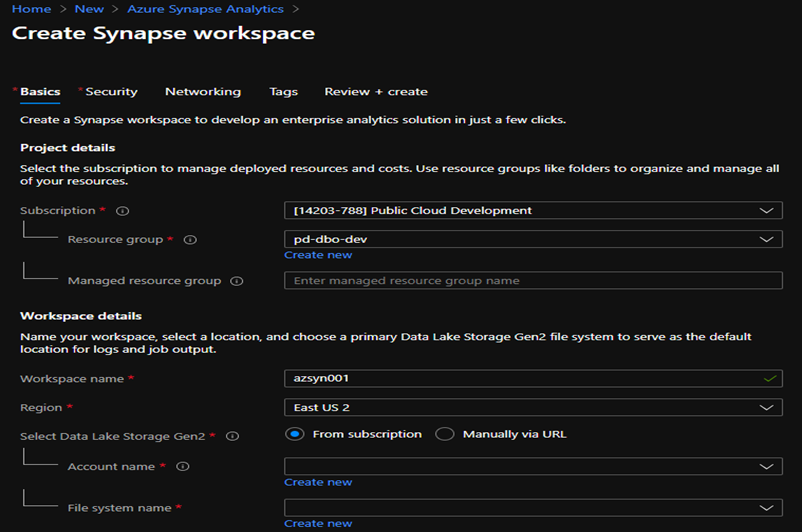Switch to the Tags tab
802x532 pixels.
(283, 92)
